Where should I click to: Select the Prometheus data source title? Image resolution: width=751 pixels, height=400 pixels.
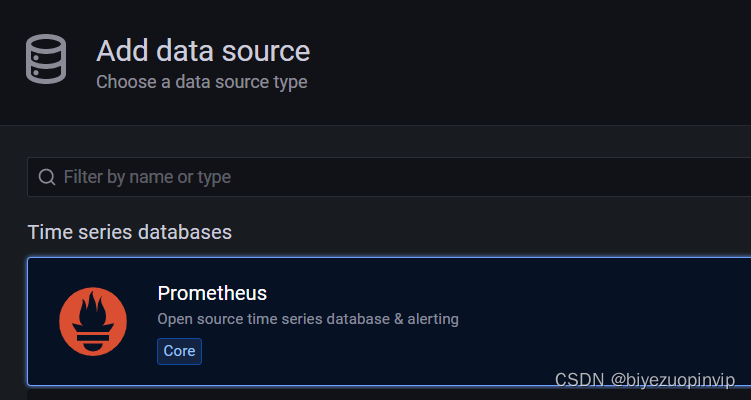click(x=212, y=293)
